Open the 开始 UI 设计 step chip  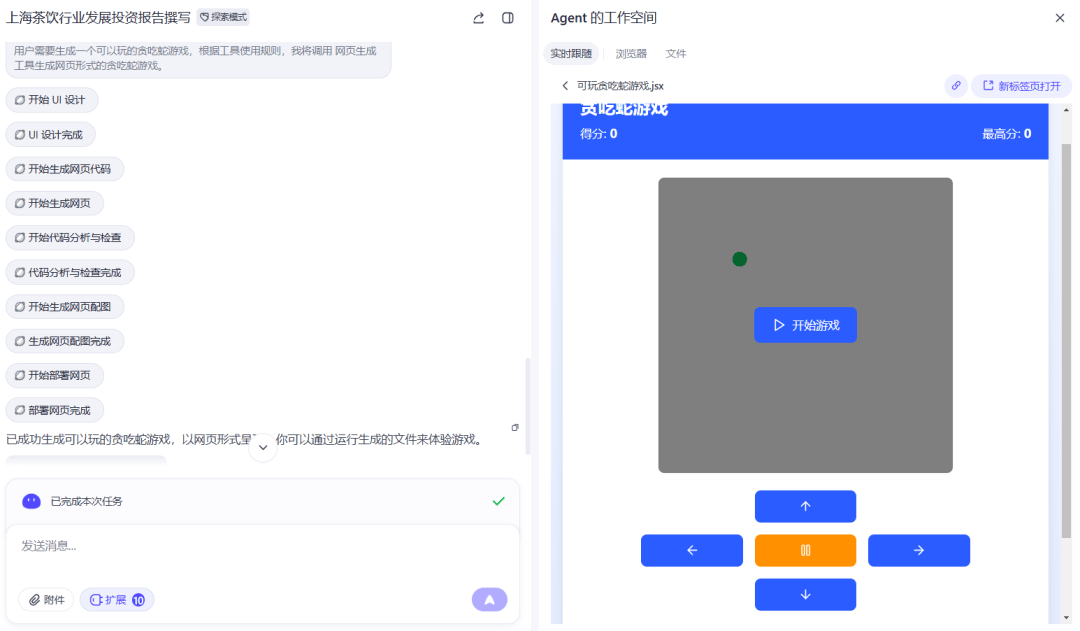[52, 100]
